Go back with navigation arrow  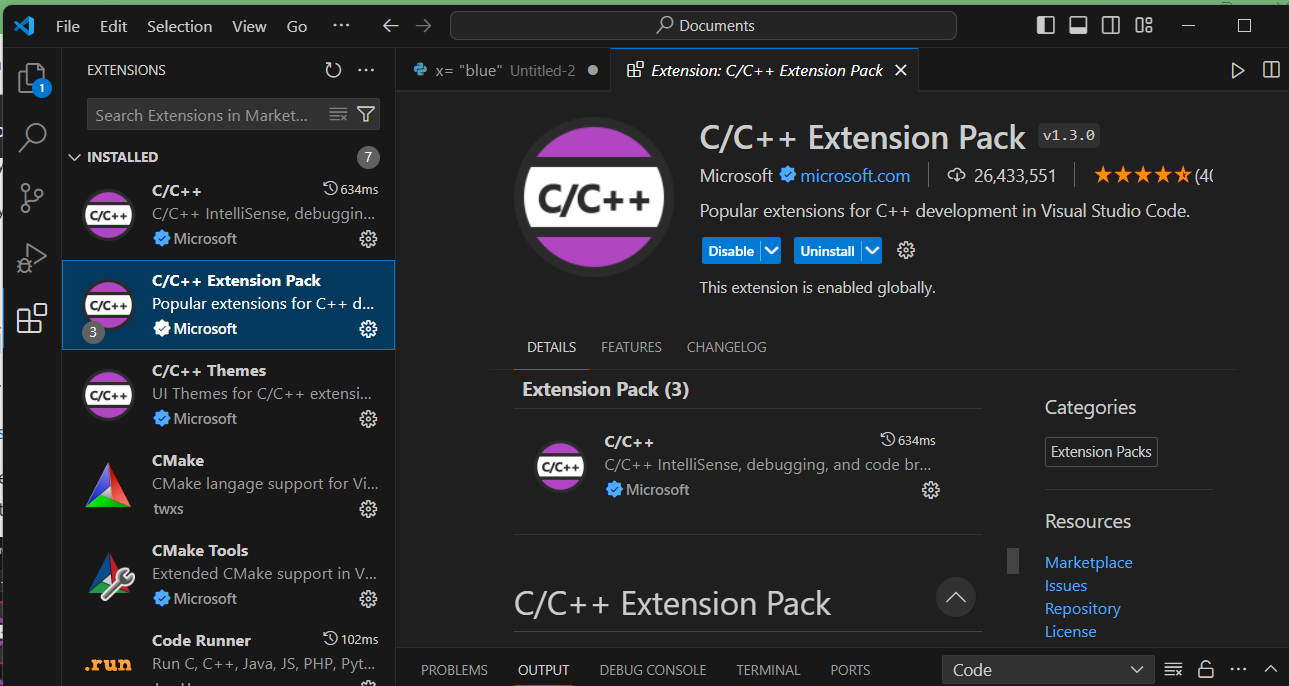click(x=391, y=26)
